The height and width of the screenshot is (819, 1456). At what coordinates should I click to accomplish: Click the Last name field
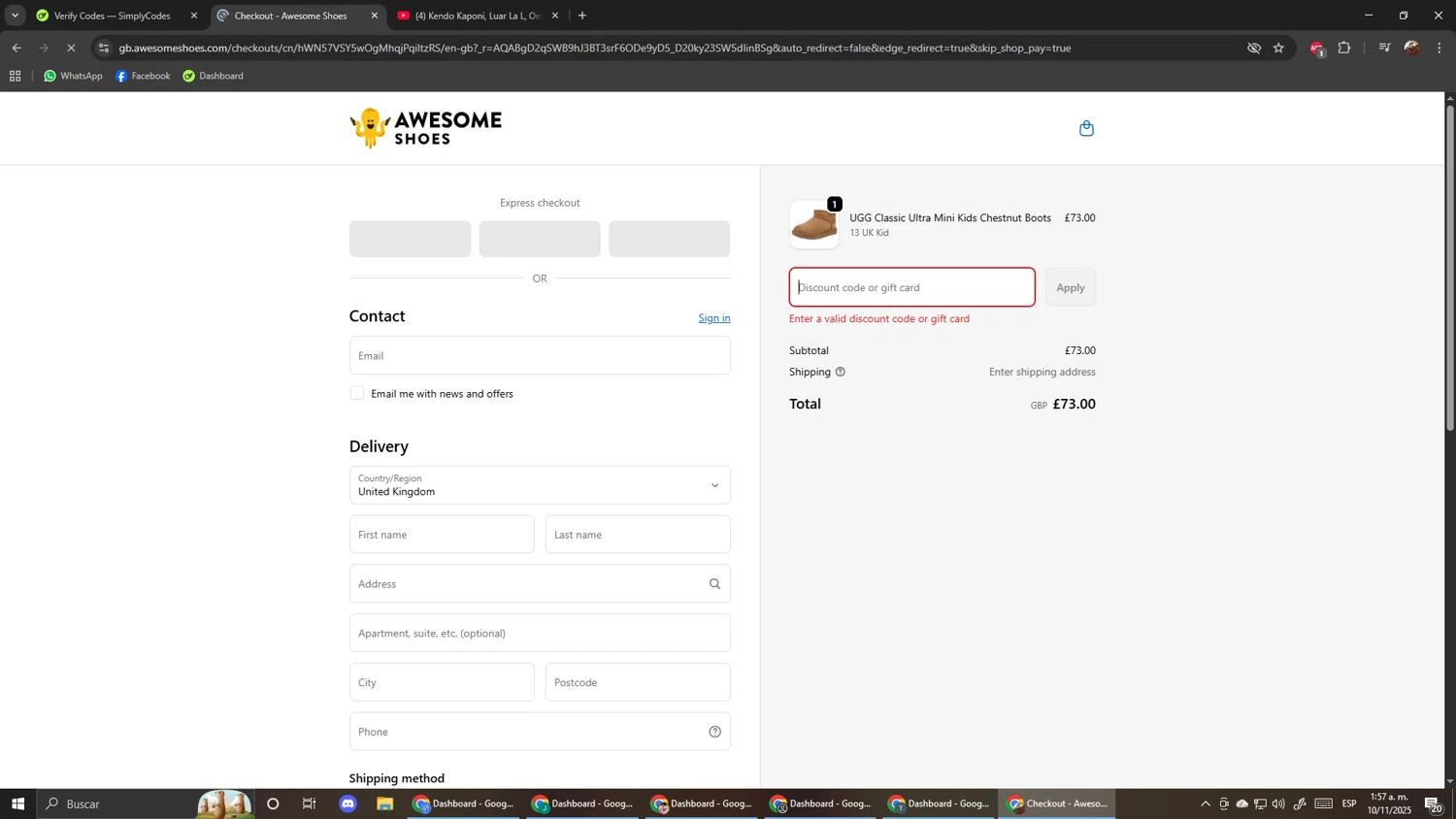638,535
